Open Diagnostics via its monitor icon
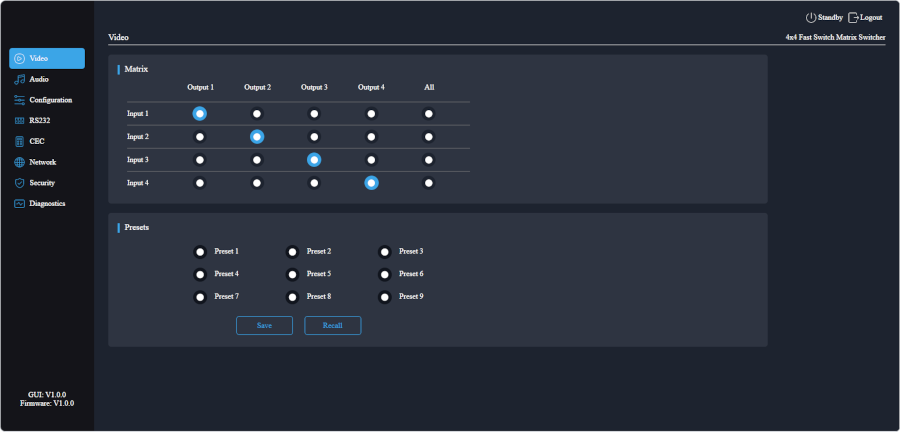900x432 pixels. (x=19, y=204)
